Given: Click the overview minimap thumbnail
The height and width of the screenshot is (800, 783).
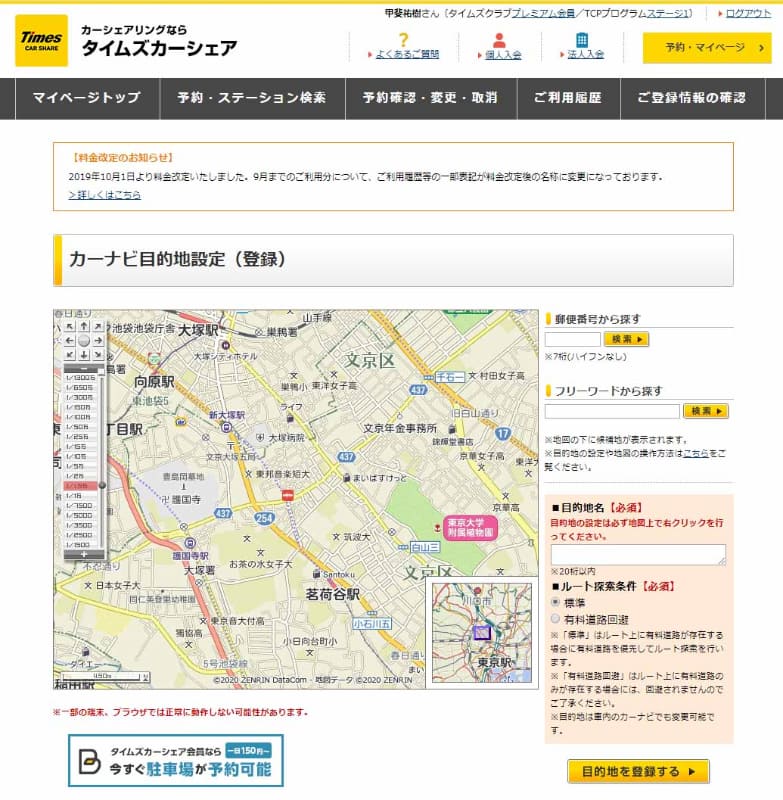Looking at the screenshot, I should (x=482, y=633).
